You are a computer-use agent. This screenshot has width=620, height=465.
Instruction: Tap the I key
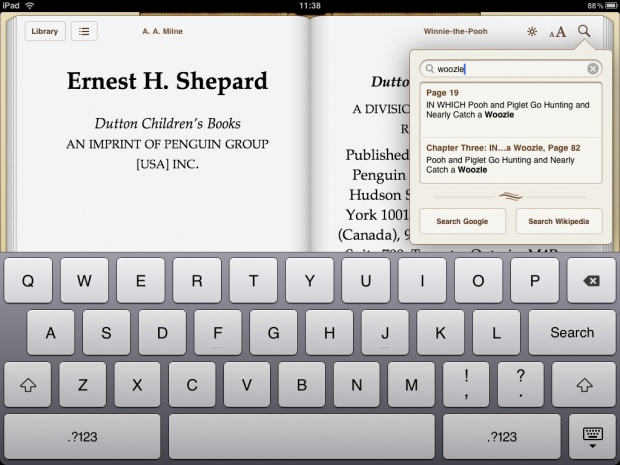tap(422, 280)
